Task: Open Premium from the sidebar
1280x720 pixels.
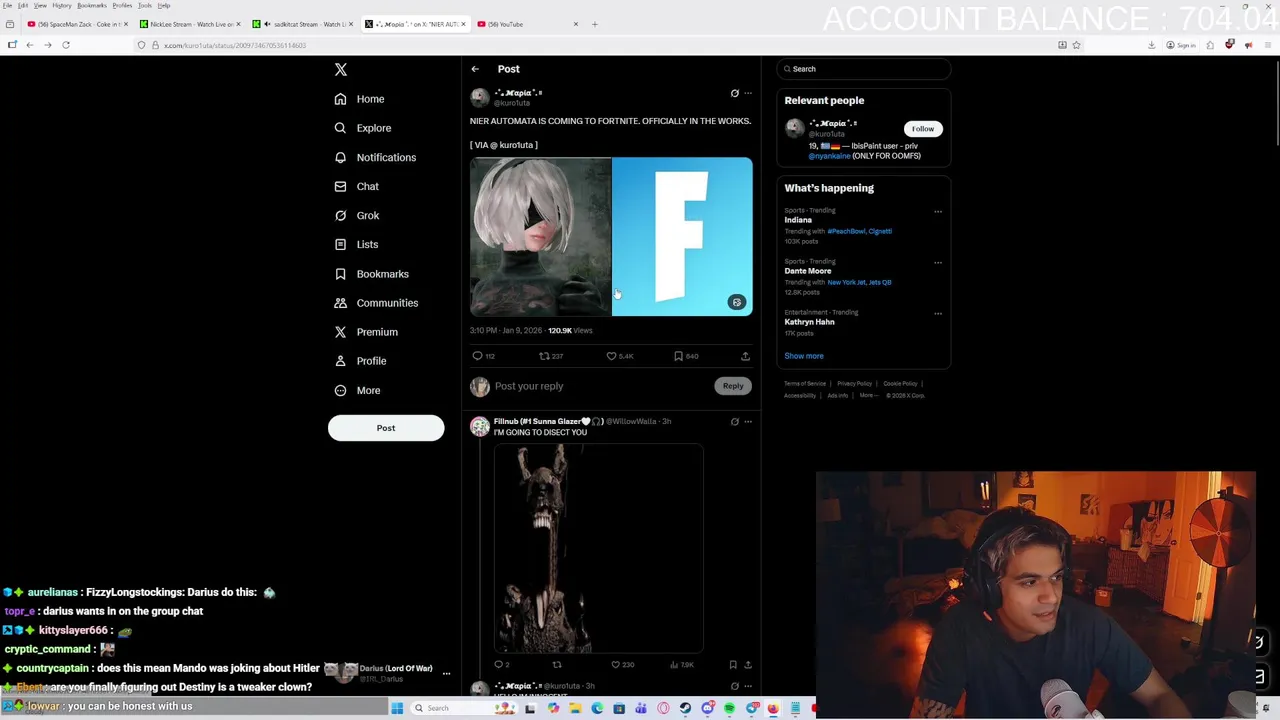Action: [366, 332]
